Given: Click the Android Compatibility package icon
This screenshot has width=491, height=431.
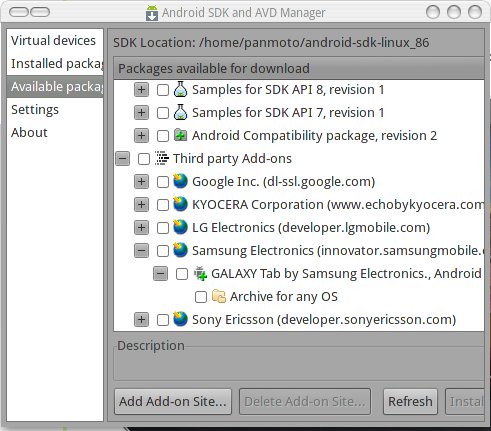Looking at the screenshot, I should 180,135.
